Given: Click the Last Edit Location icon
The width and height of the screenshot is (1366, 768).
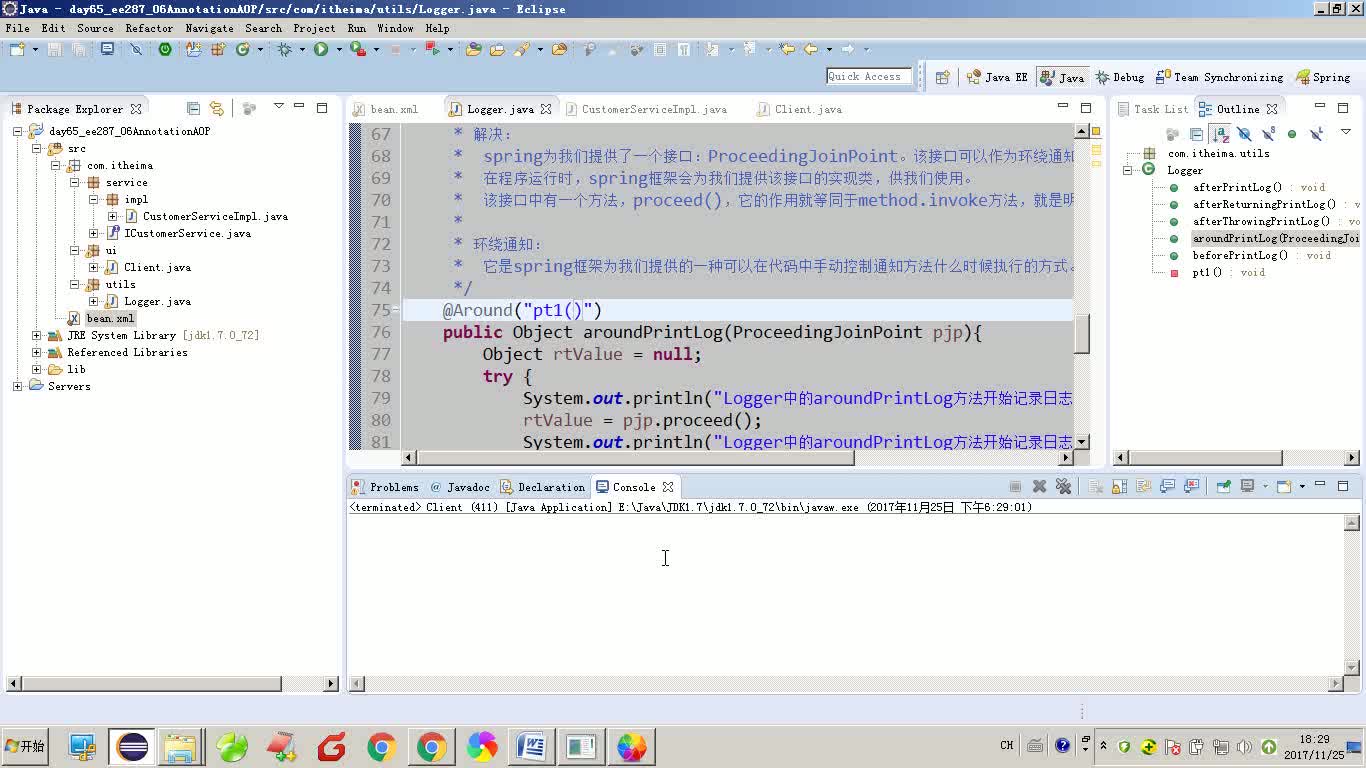Looking at the screenshot, I should [x=787, y=49].
